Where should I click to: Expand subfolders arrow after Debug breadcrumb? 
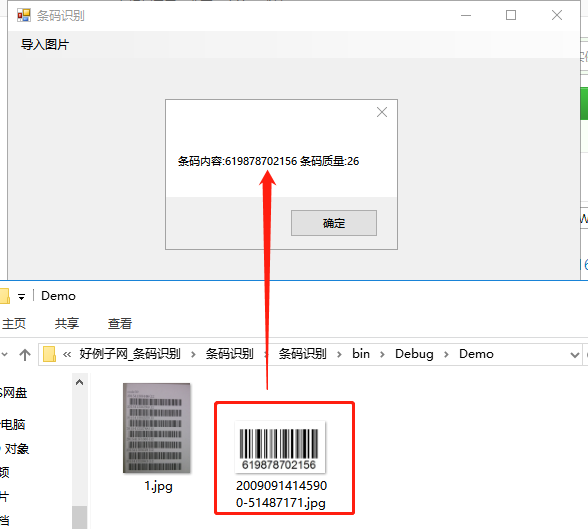tap(446, 355)
